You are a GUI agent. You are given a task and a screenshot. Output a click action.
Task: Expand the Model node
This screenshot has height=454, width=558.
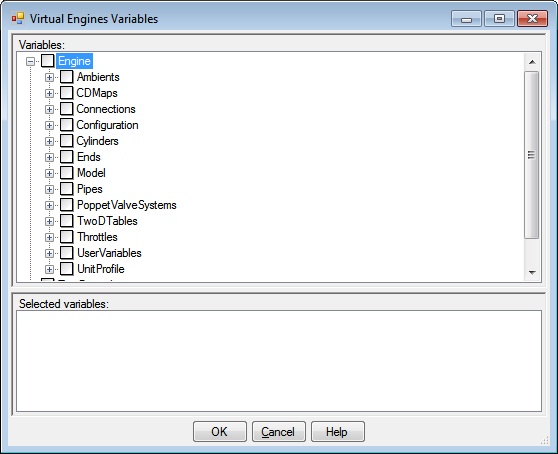pos(49,173)
